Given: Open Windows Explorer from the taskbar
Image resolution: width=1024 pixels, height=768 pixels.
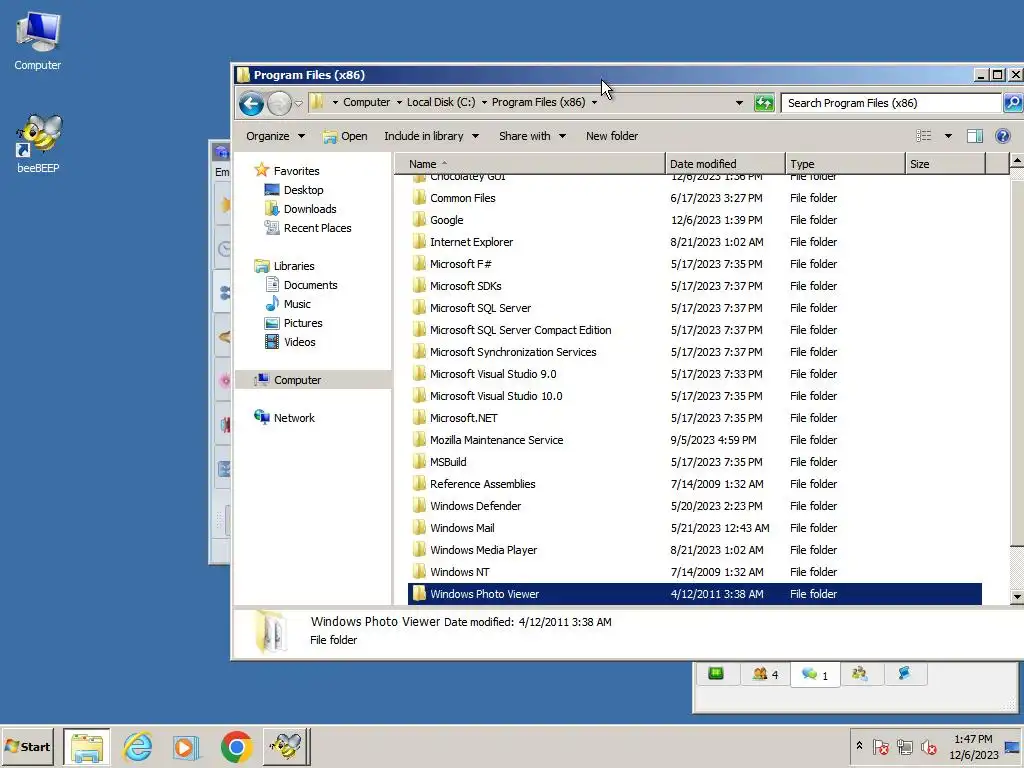Looking at the screenshot, I should point(87,747).
